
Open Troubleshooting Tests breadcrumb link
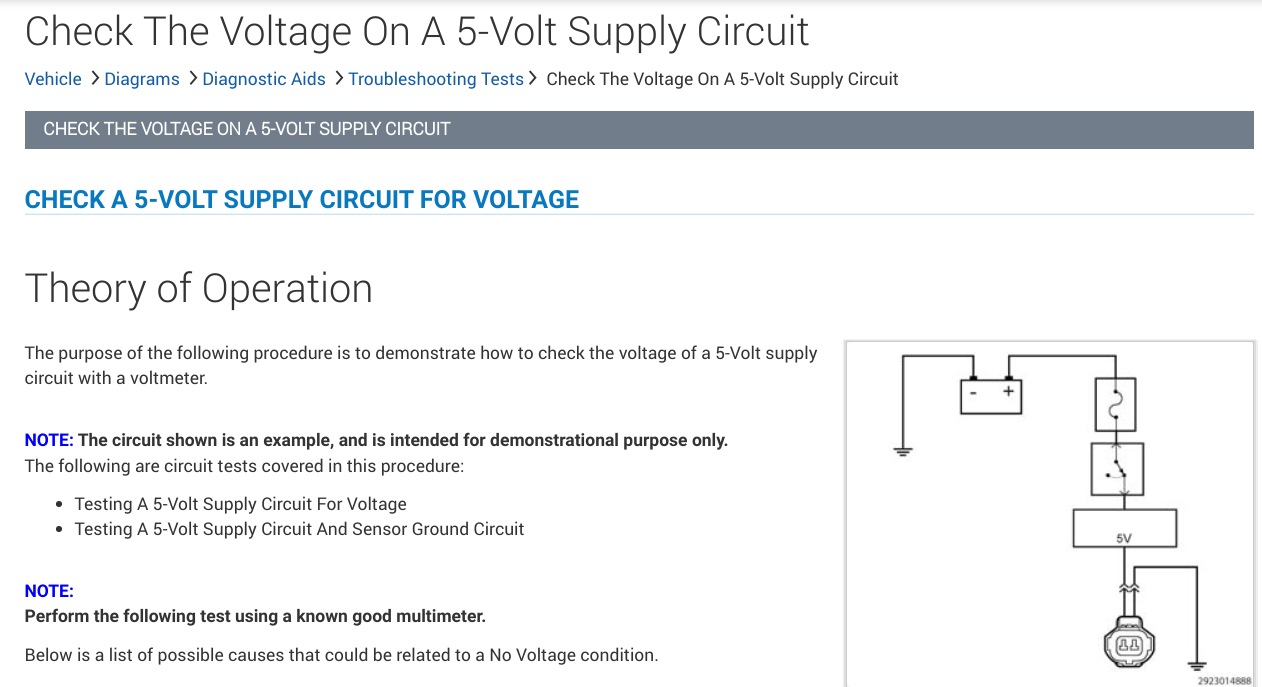pos(436,79)
